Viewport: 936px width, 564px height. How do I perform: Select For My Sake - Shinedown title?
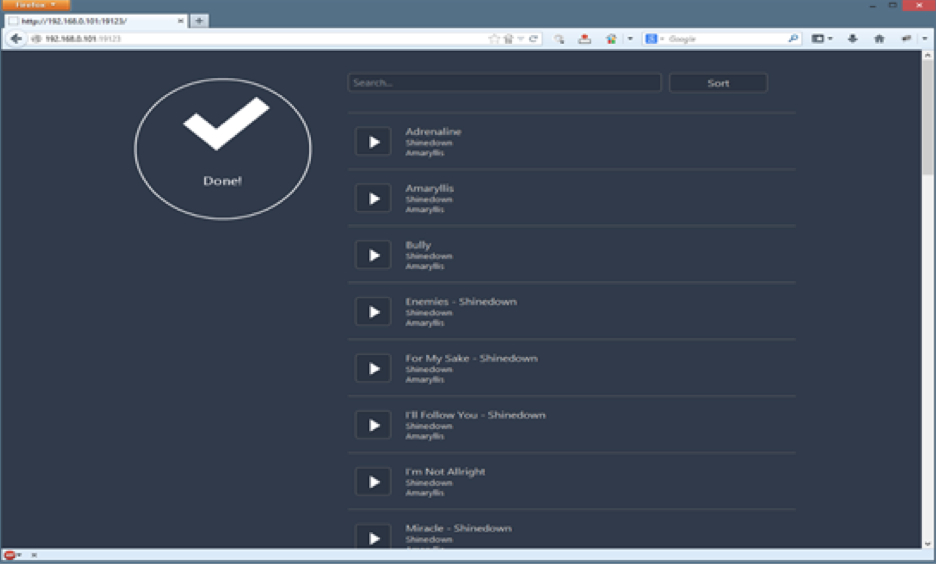pyautogui.click(x=471, y=358)
